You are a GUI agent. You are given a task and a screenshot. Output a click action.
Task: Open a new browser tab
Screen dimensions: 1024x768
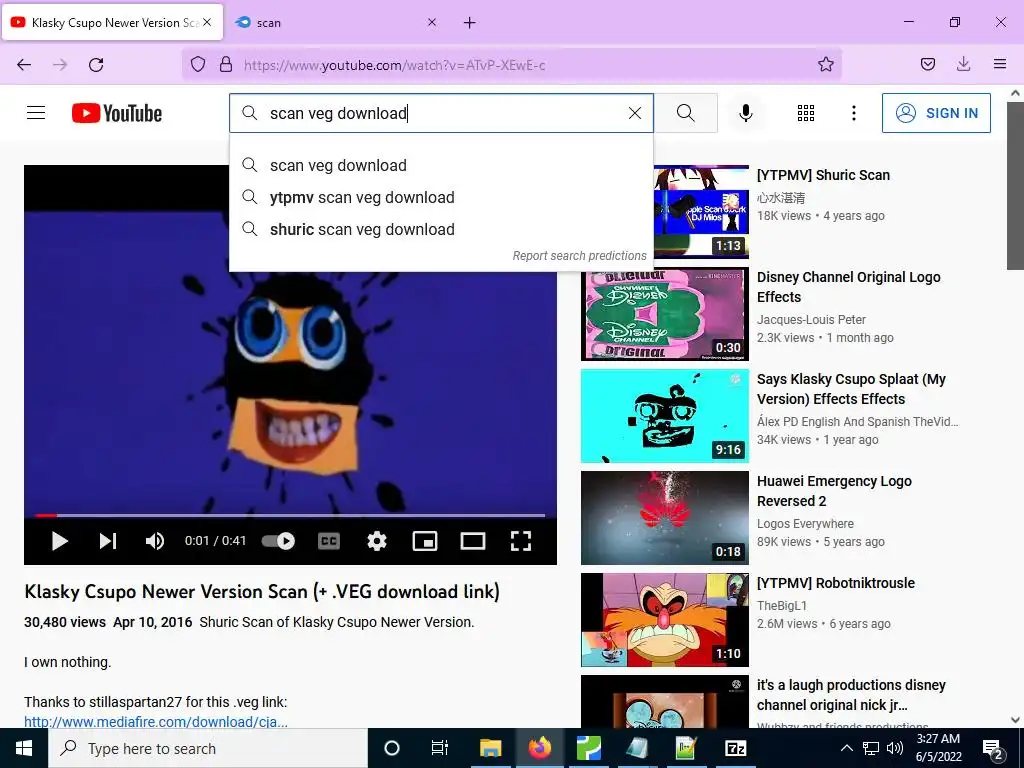point(470,23)
